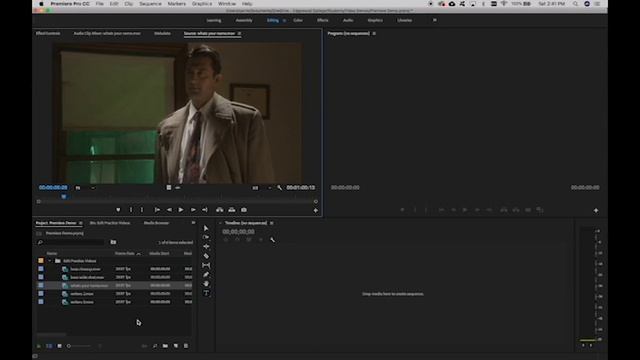Switch to the Effects workspace
The image size is (640, 360).
click(x=322, y=20)
